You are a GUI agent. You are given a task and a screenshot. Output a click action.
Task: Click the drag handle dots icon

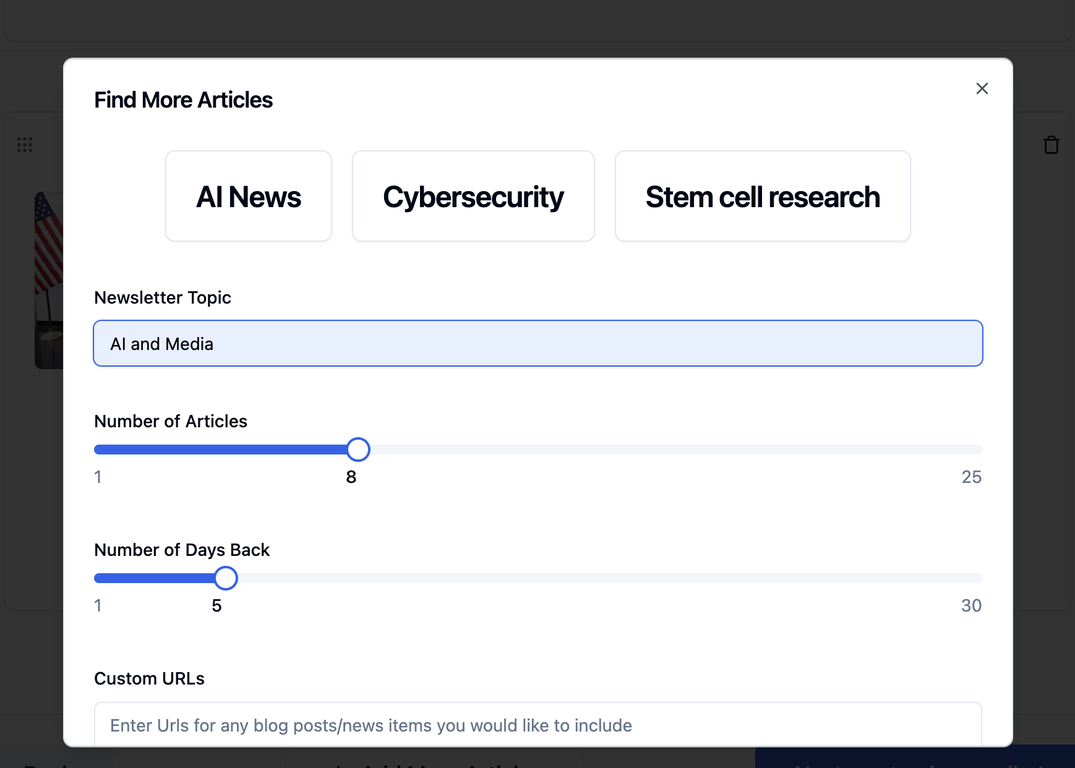click(25, 144)
